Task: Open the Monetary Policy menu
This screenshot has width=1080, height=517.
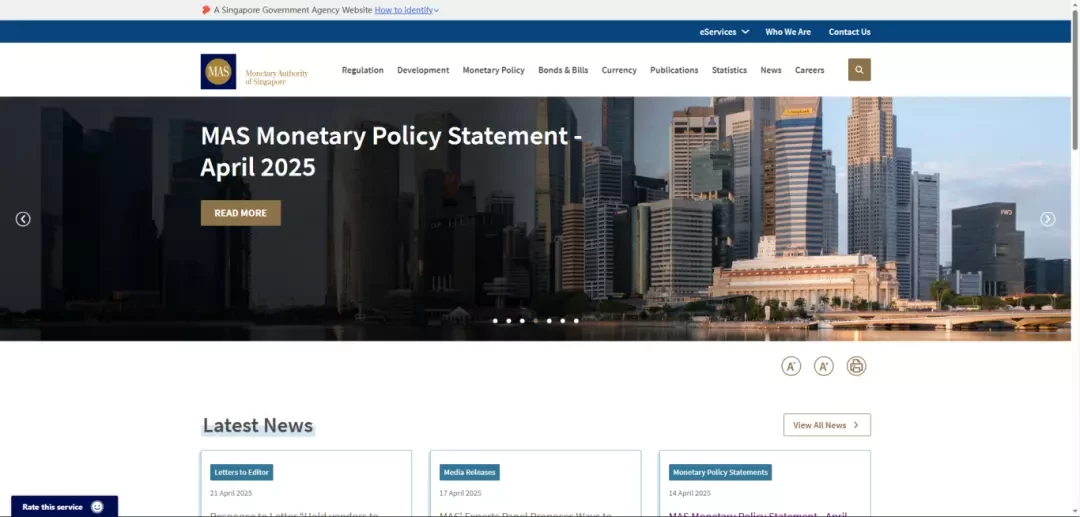Action: point(493,70)
